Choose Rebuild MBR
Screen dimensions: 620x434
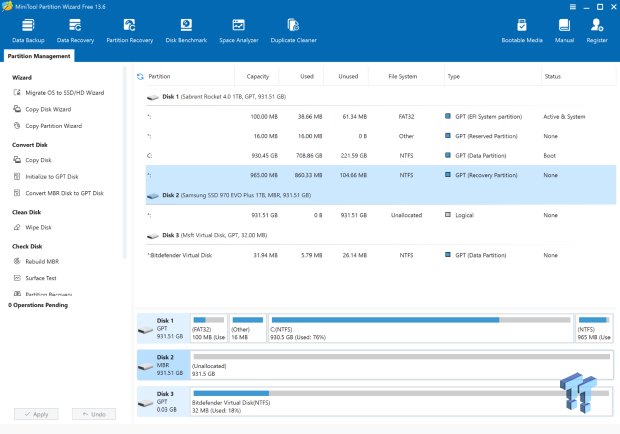36,261
